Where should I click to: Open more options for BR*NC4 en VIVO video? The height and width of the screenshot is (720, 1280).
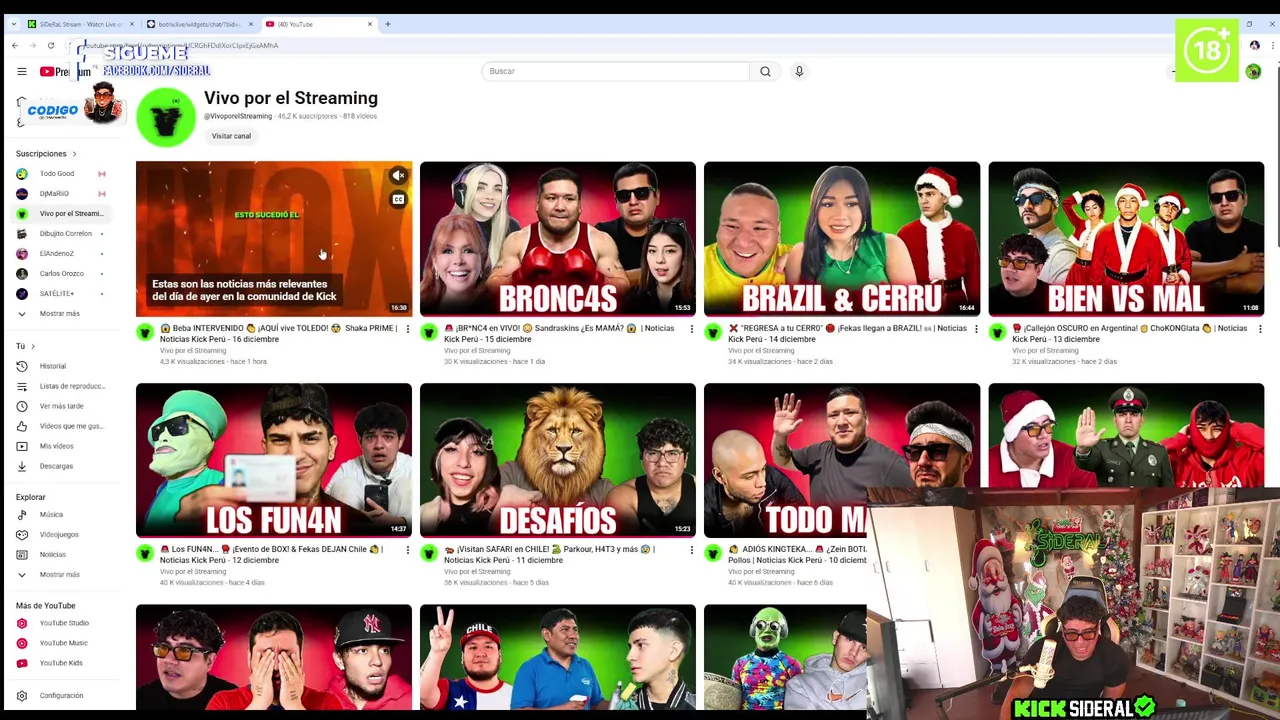[691, 329]
